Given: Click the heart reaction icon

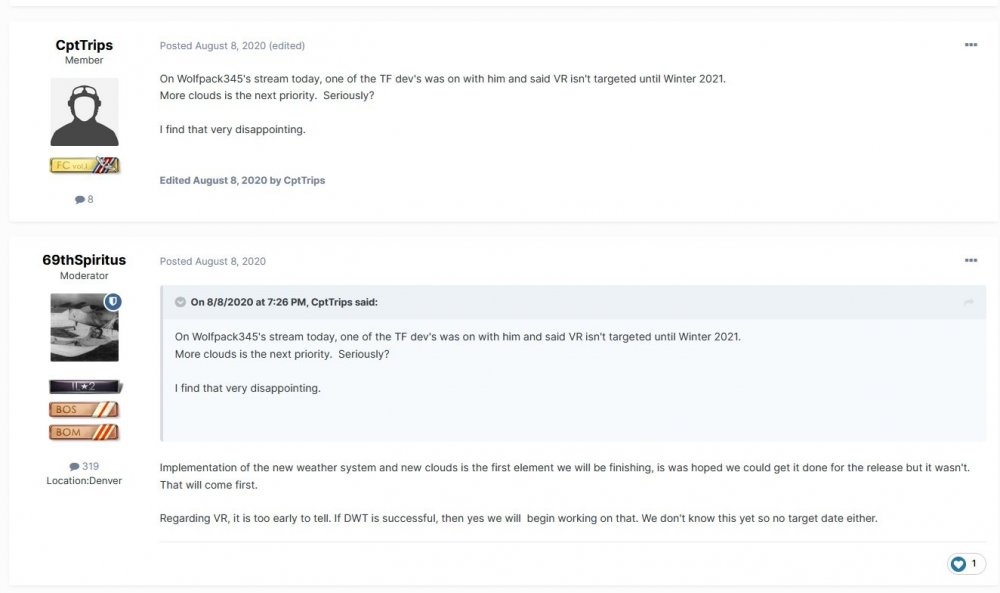Looking at the screenshot, I should 958,564.
